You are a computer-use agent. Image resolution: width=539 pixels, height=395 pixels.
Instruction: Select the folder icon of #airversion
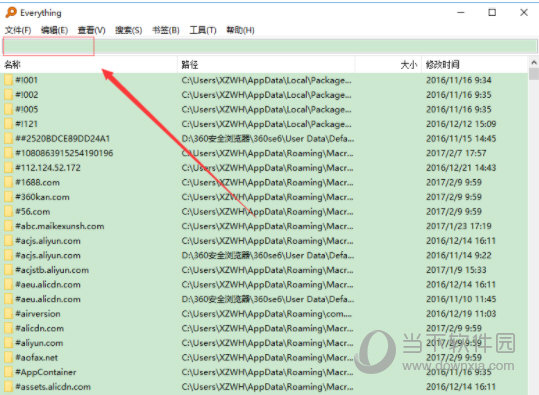[9, 314]
